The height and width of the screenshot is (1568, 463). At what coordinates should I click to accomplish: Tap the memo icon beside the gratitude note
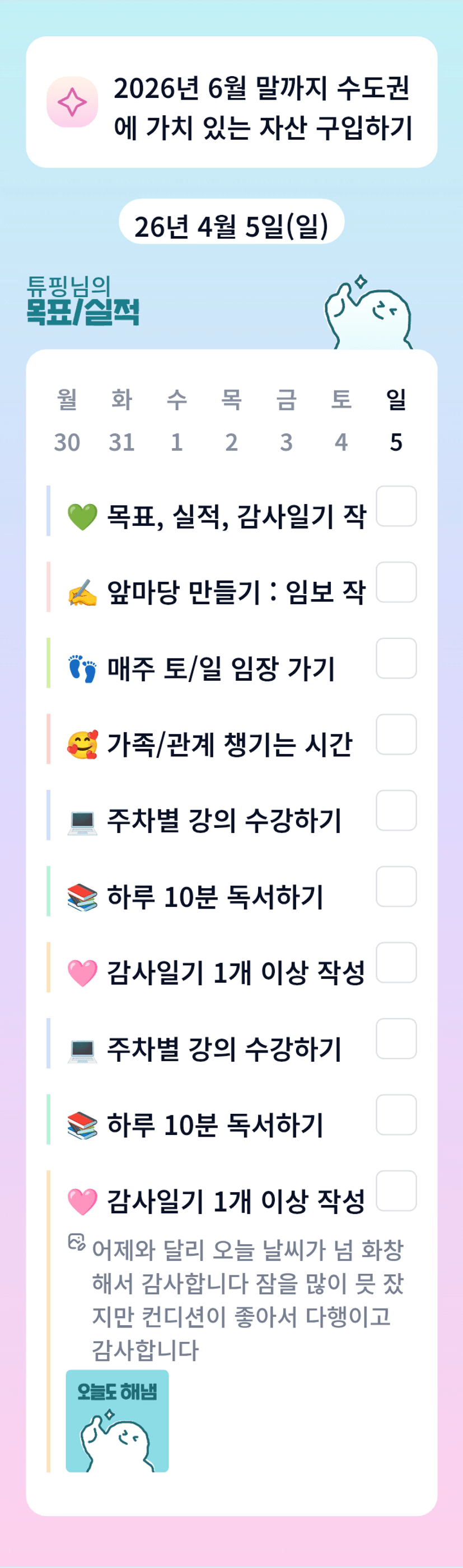76,1242
